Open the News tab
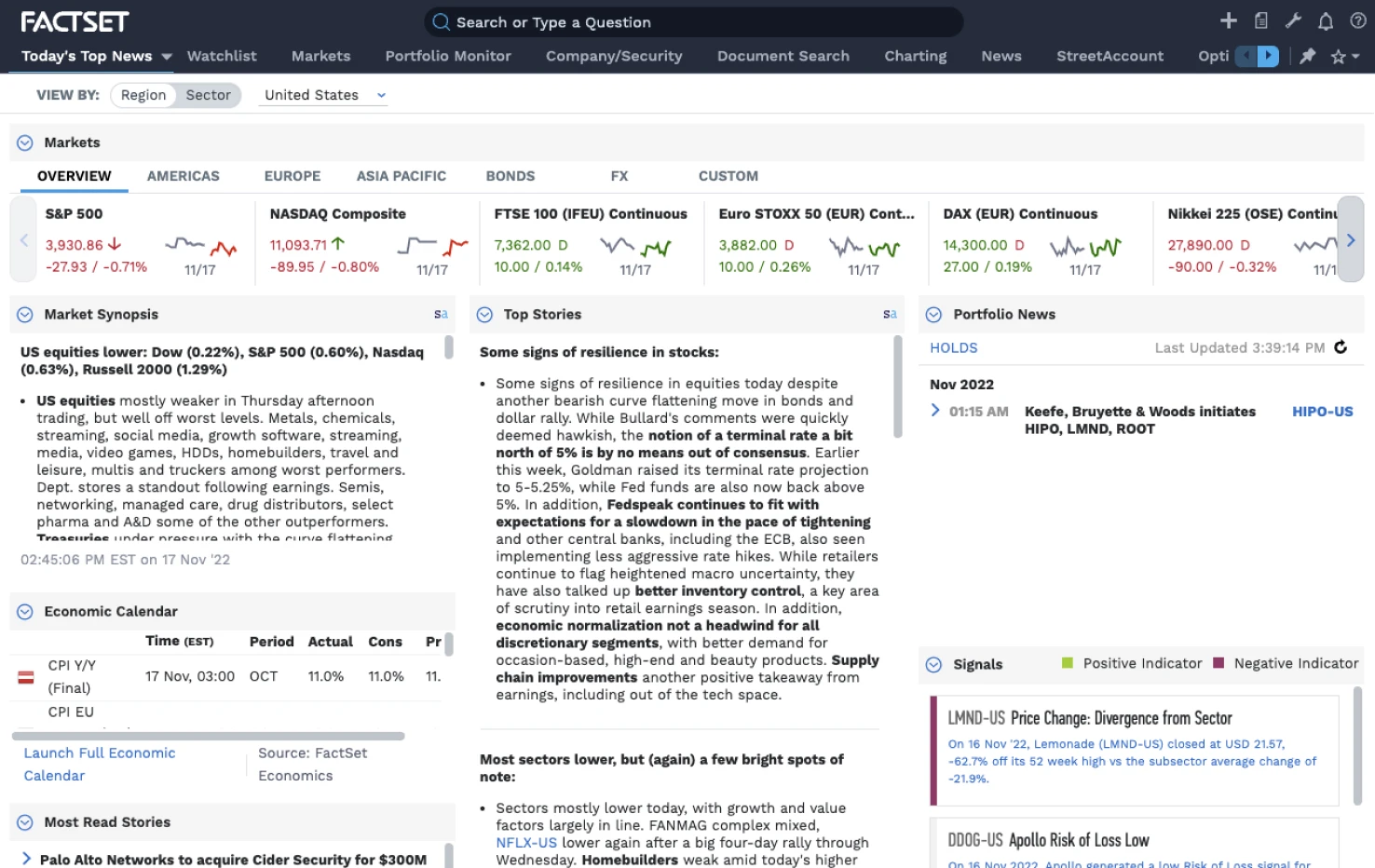Image resolution: width=1375 pixels, height=868 pixels. 1001,56
